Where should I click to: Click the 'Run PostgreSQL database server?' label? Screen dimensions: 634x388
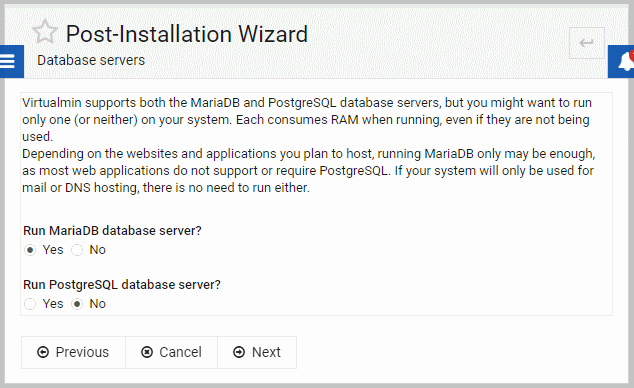122,285
